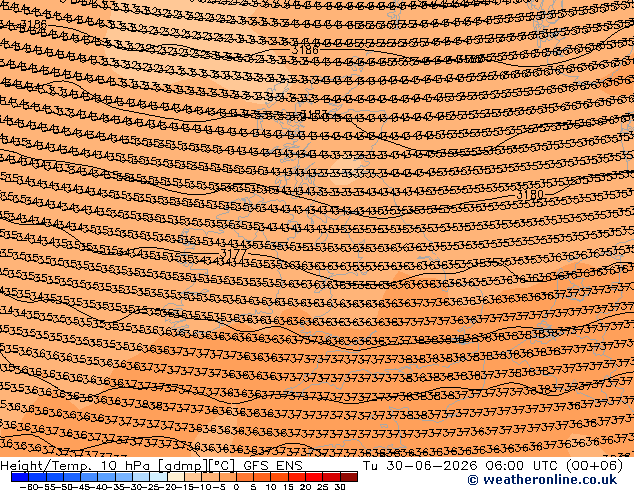Screen dimensions: 634x490
Task: Click the GFS ENS model label
Action: tap(273, 466)
